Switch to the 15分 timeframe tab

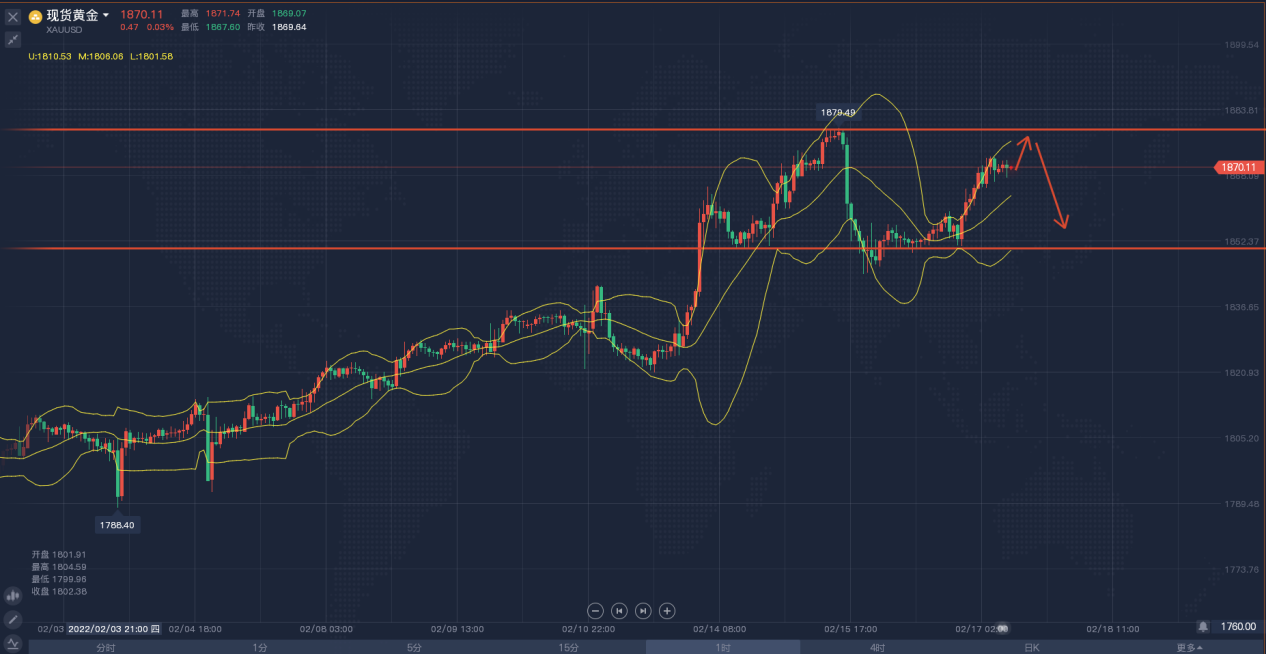point(568,647)
